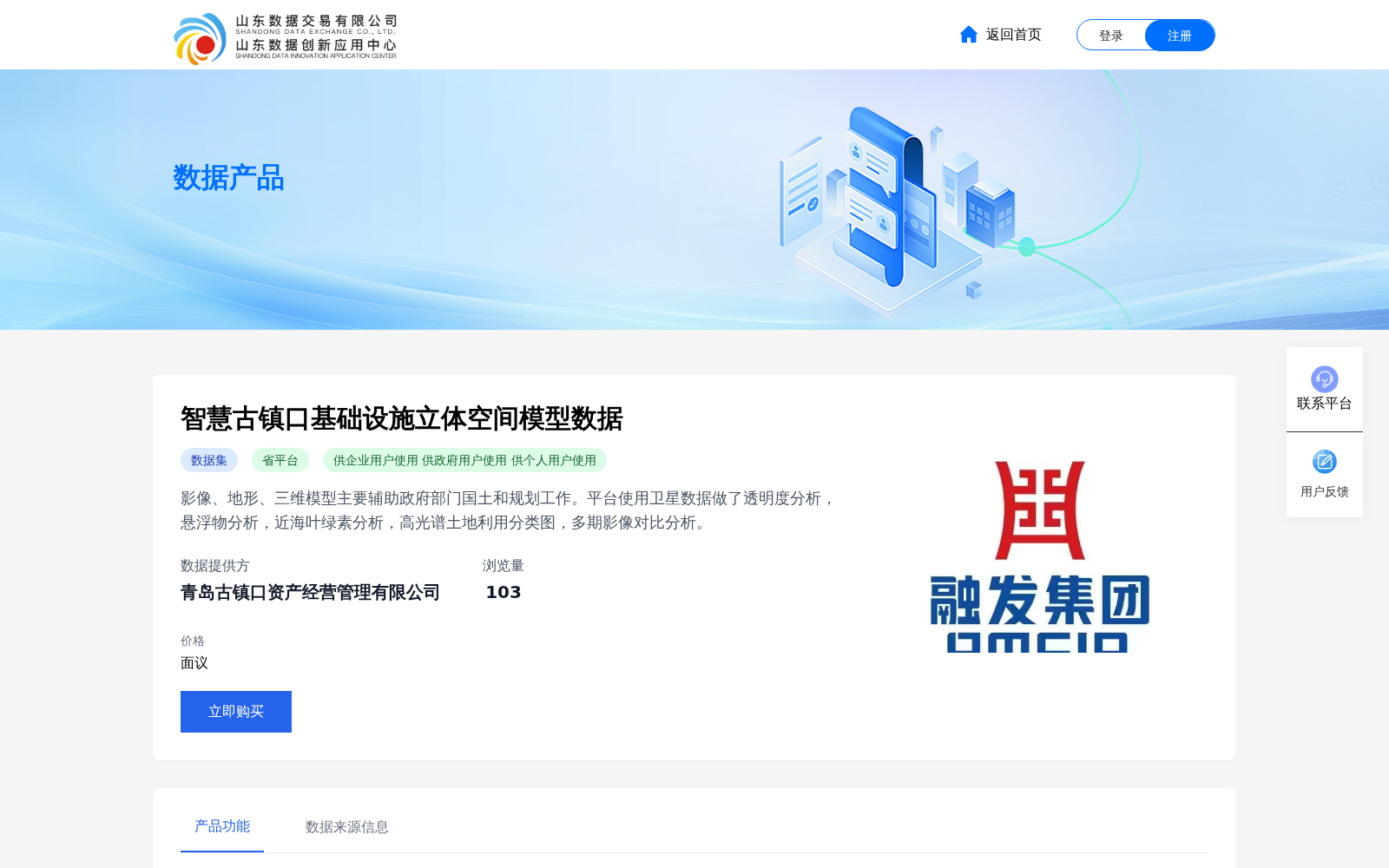Click the 数据产品 banner heading

point(228,178)
